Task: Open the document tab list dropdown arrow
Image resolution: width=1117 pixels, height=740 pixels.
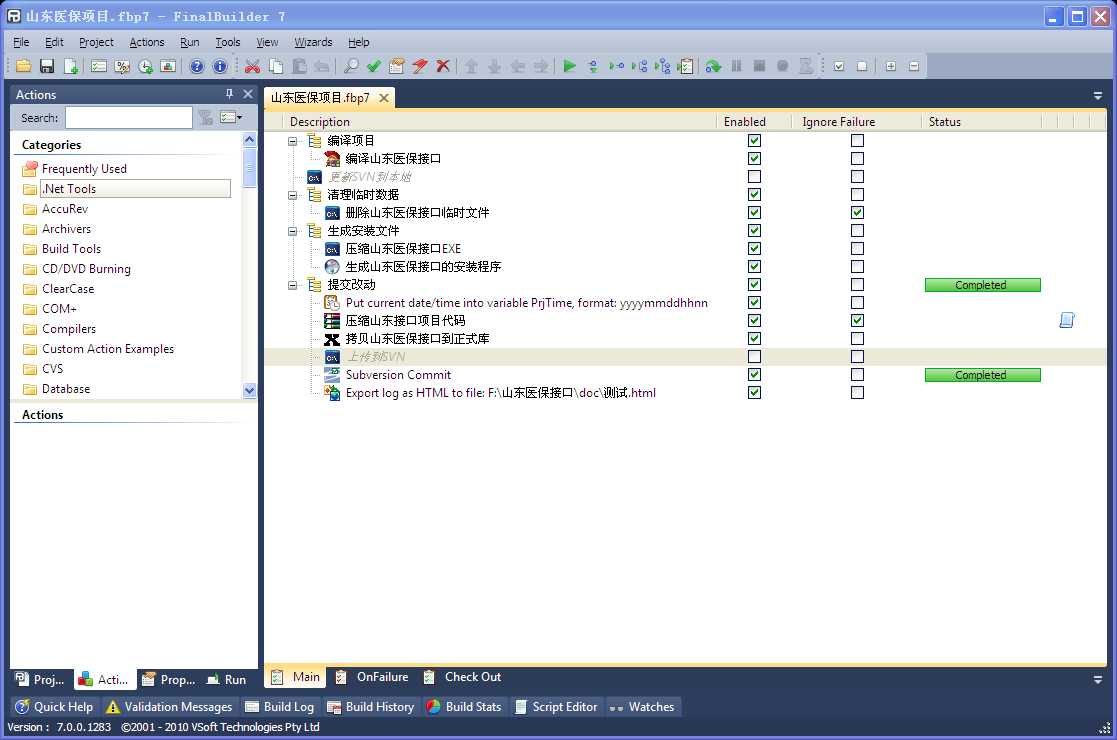Action: (1097, 95)
